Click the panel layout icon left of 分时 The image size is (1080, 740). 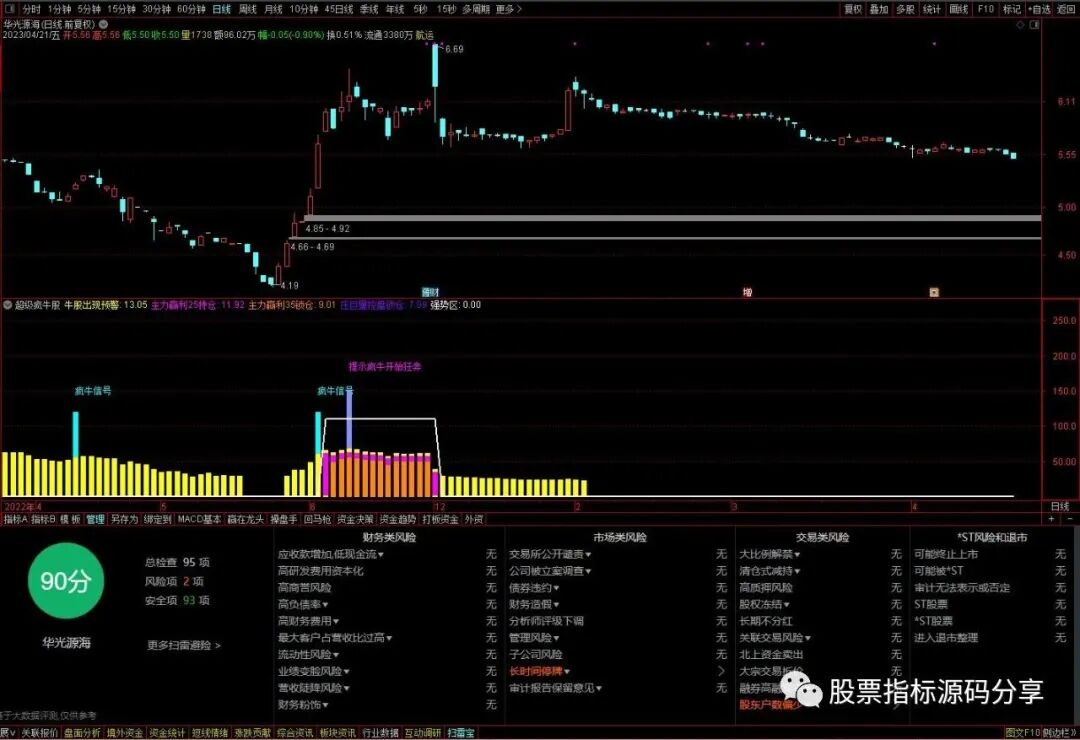(10, 9)
